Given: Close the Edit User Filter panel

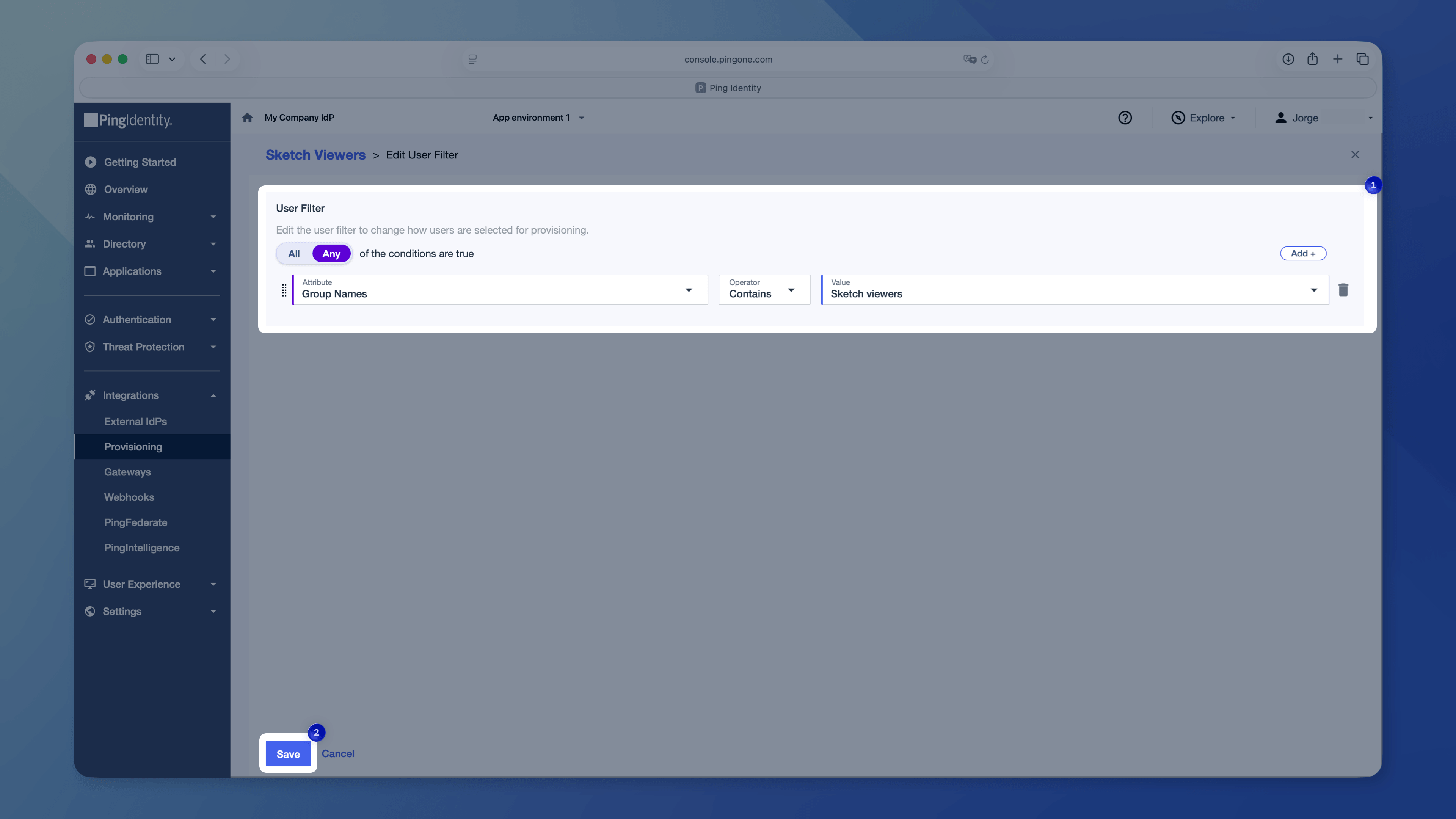Looking at the screenshot, I should pos(1355,154).
